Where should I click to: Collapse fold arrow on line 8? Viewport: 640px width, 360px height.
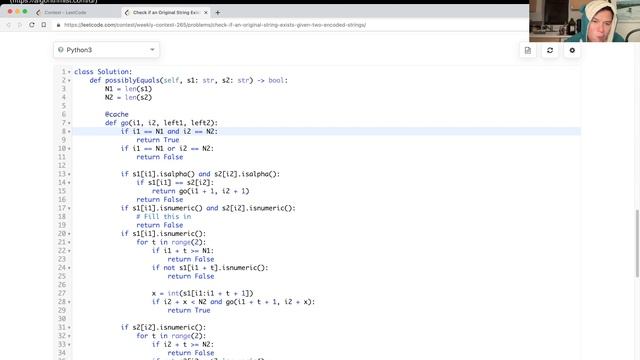point(69,131)
